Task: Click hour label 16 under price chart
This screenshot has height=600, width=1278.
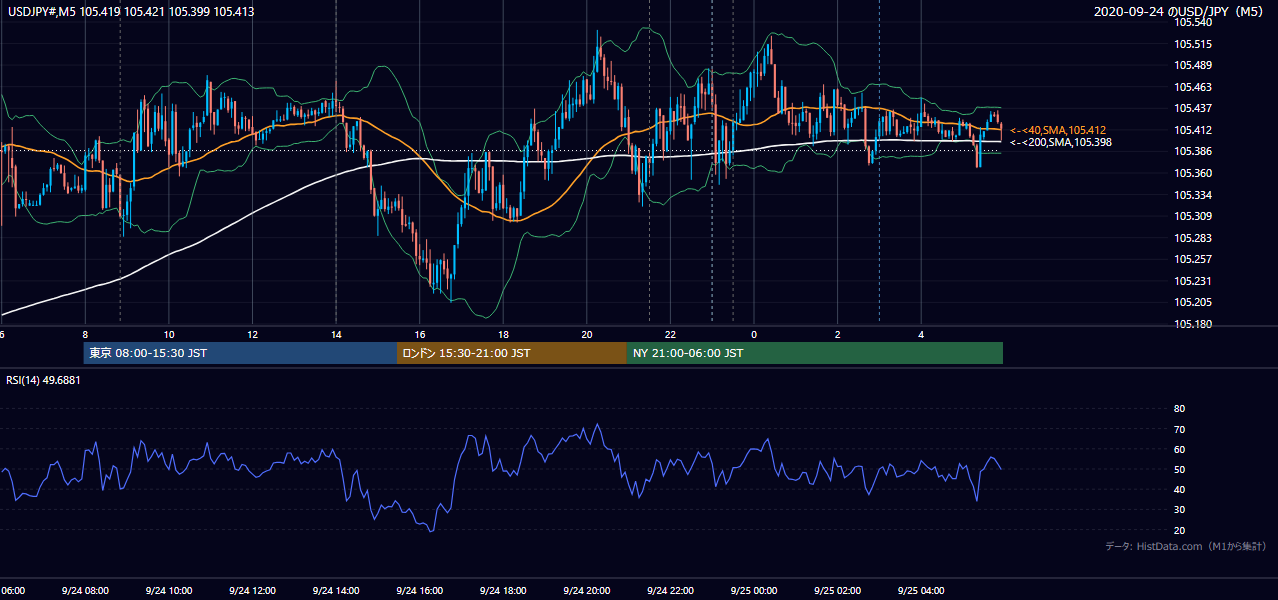Action: [420, 335]
